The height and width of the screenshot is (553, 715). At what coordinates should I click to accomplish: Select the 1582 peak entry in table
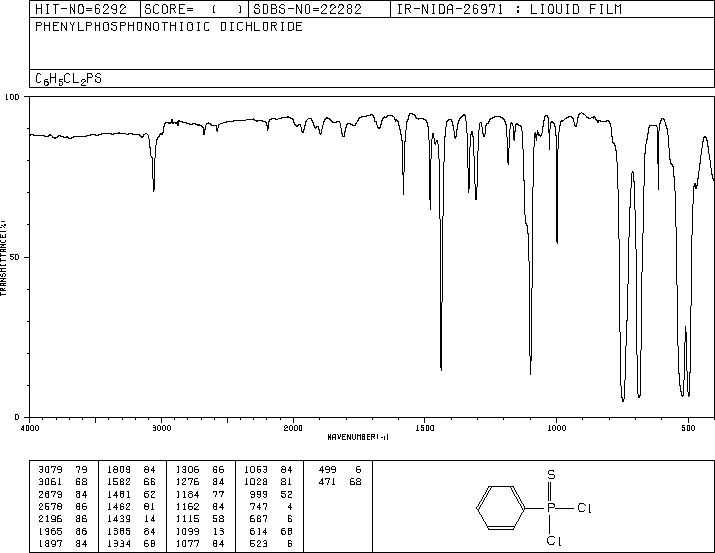pos(119,482)
